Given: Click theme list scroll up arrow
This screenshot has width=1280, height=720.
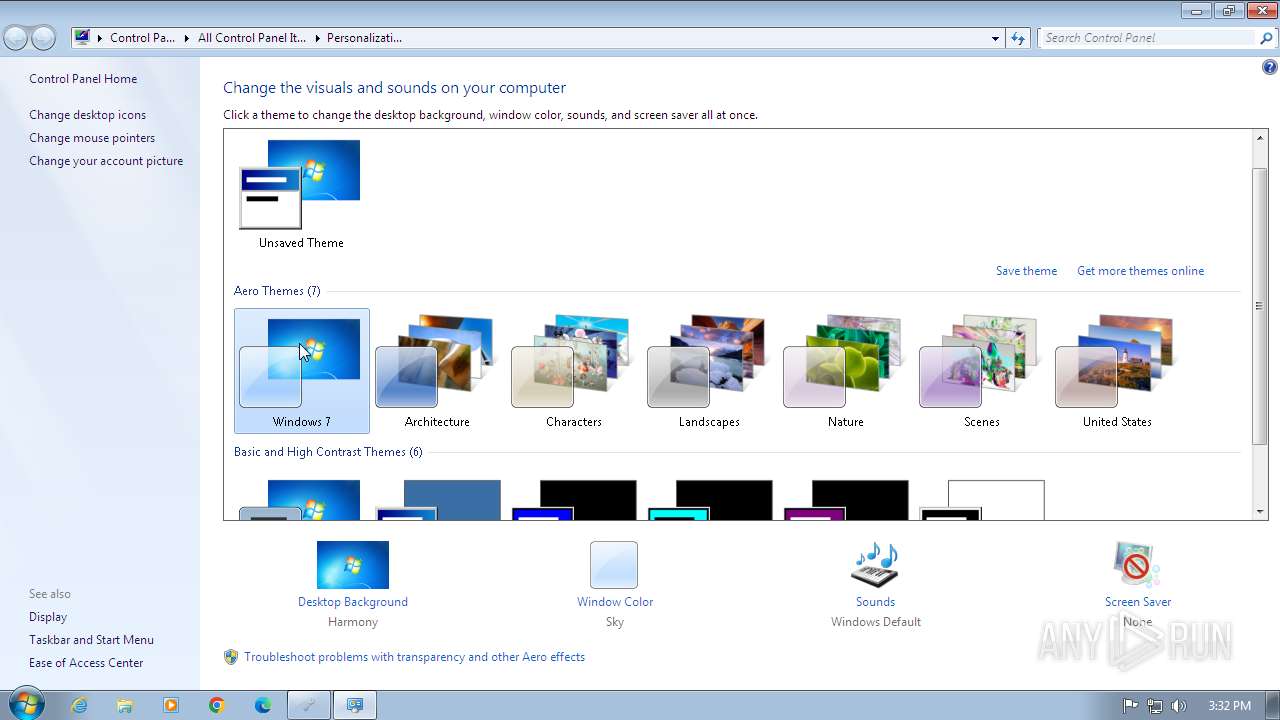Looking at the screenshot, I should click(1260, 139).
